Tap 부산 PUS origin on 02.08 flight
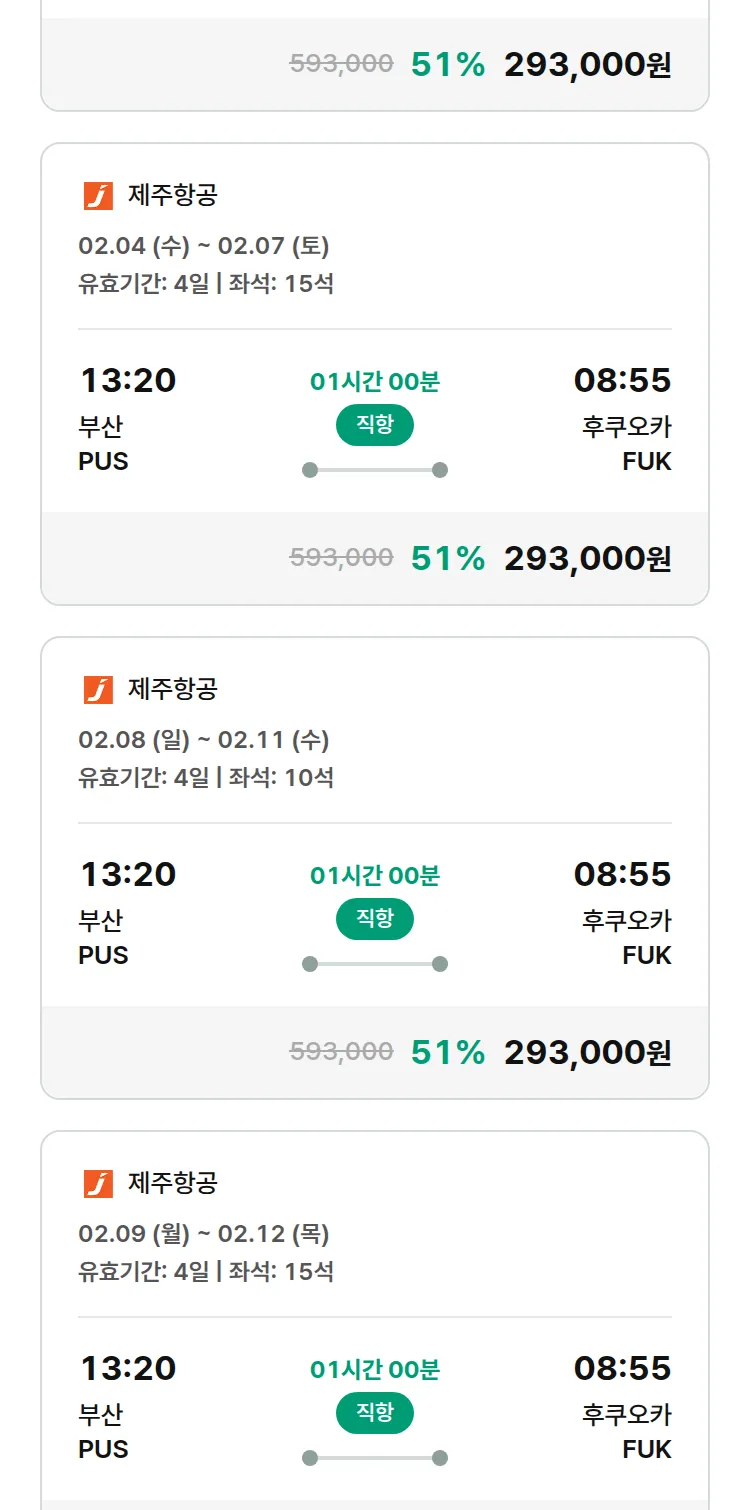750x1510 pixels. click(x=103, y=937)
